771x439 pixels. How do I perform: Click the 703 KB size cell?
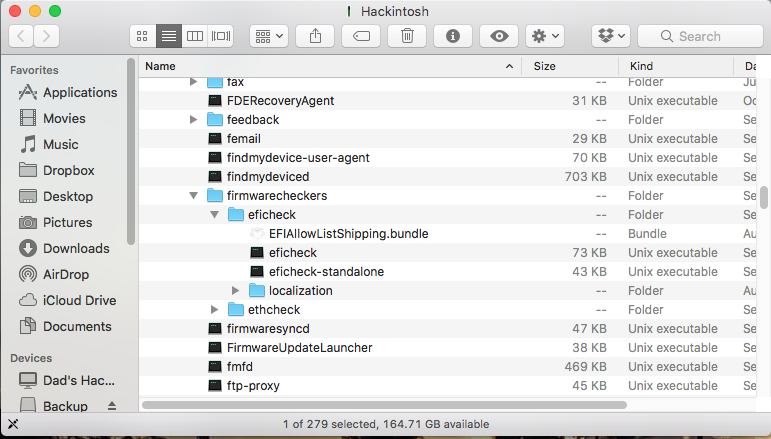click(x=585, y=176)
